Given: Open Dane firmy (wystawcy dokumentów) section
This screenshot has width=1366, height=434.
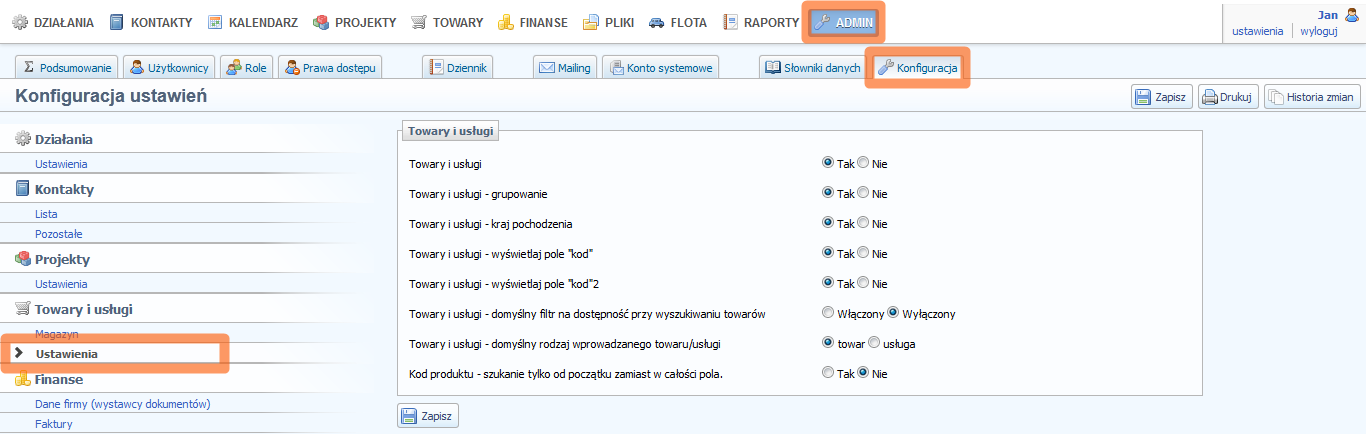Looking at the screenshot, I should tap(122, 404).
